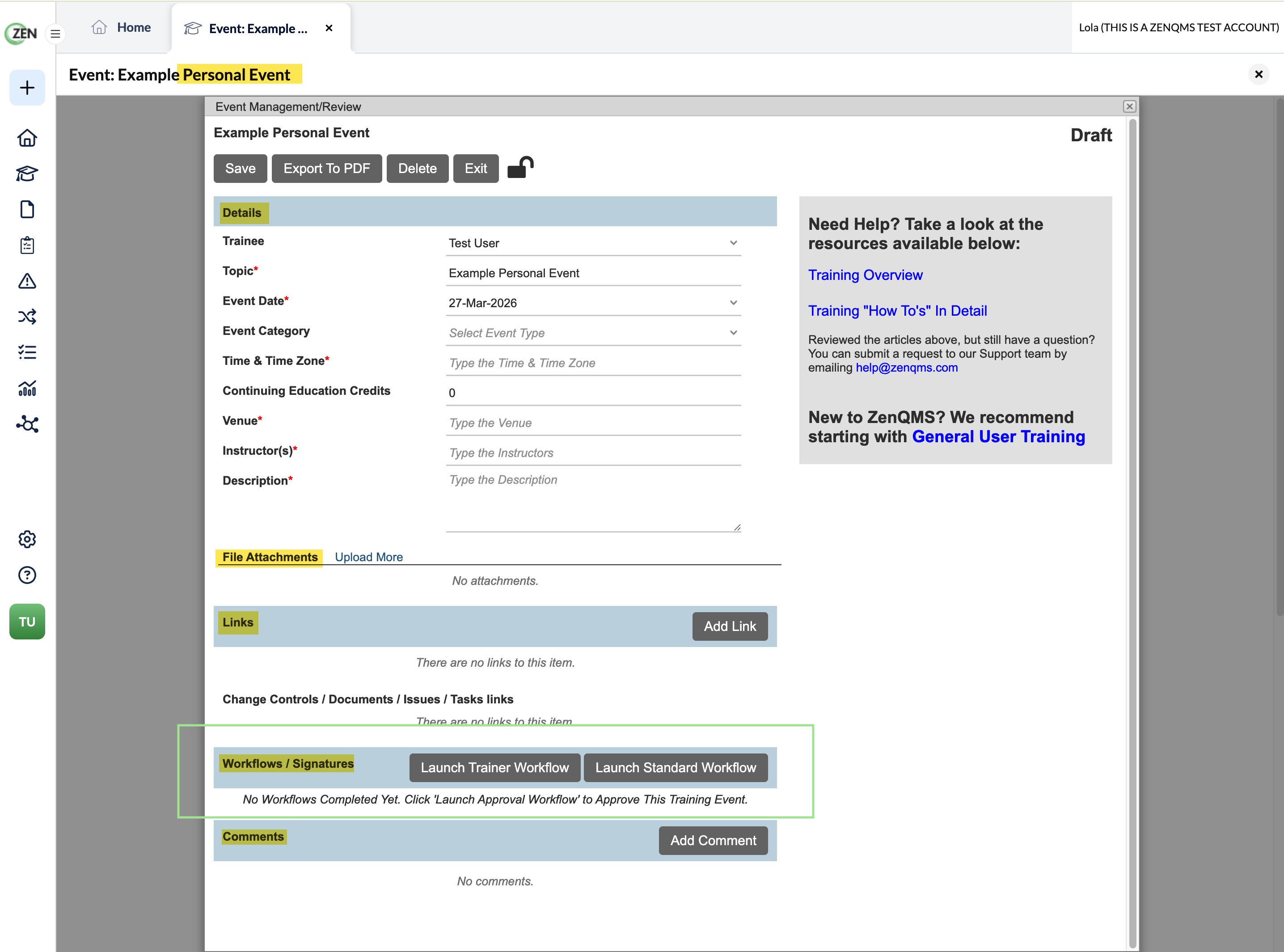Close the Event: Example tab
The width and height of the screenshot is (1284, 952).
329,28
